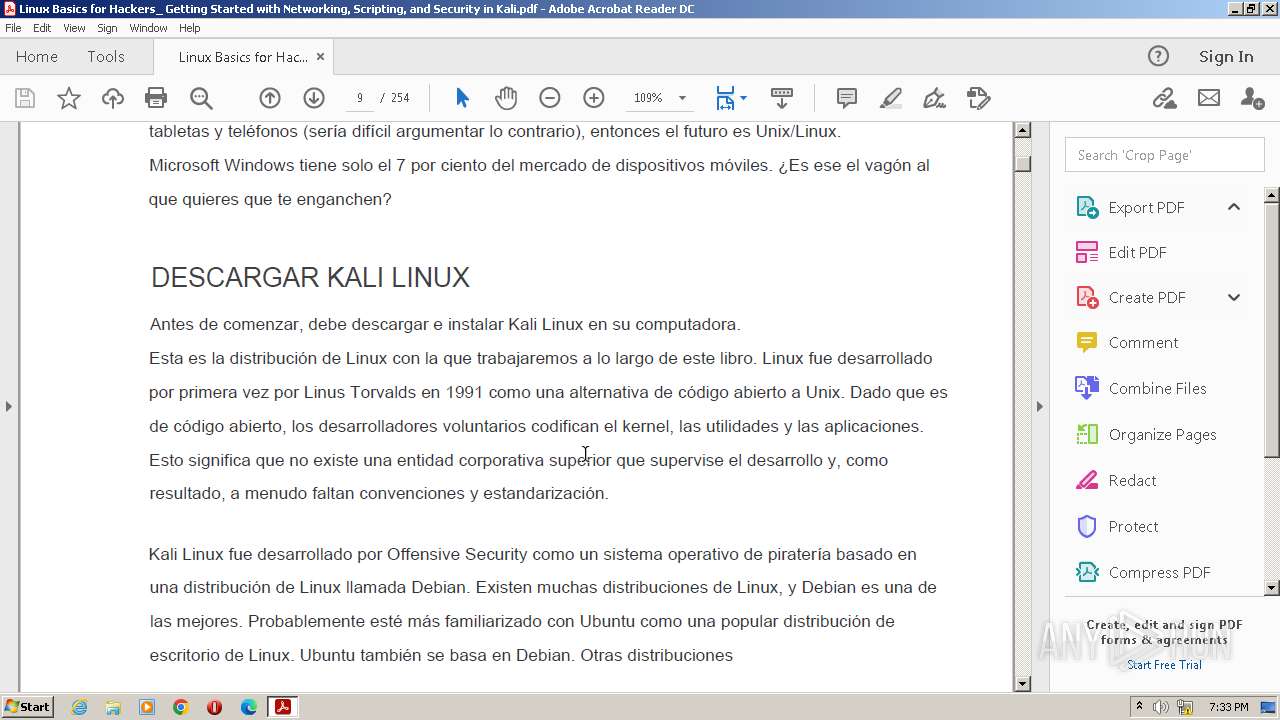The width and height of the screenshot is (1280, 720).
Task: Bookmark with the star icon
Action: [69, 98]
